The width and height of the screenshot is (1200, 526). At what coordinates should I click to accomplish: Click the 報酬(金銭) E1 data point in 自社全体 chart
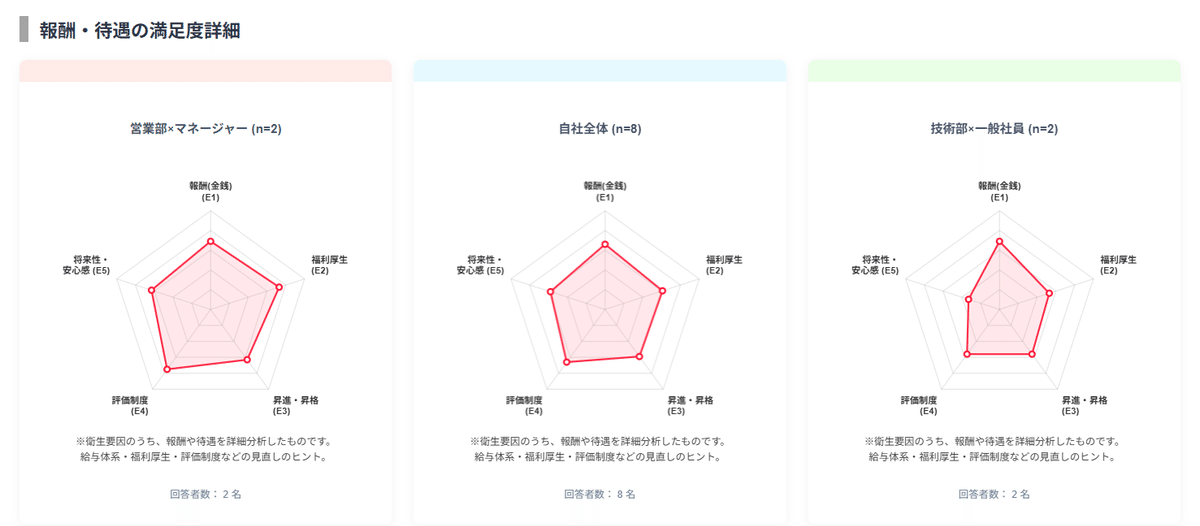coord(604,244)
